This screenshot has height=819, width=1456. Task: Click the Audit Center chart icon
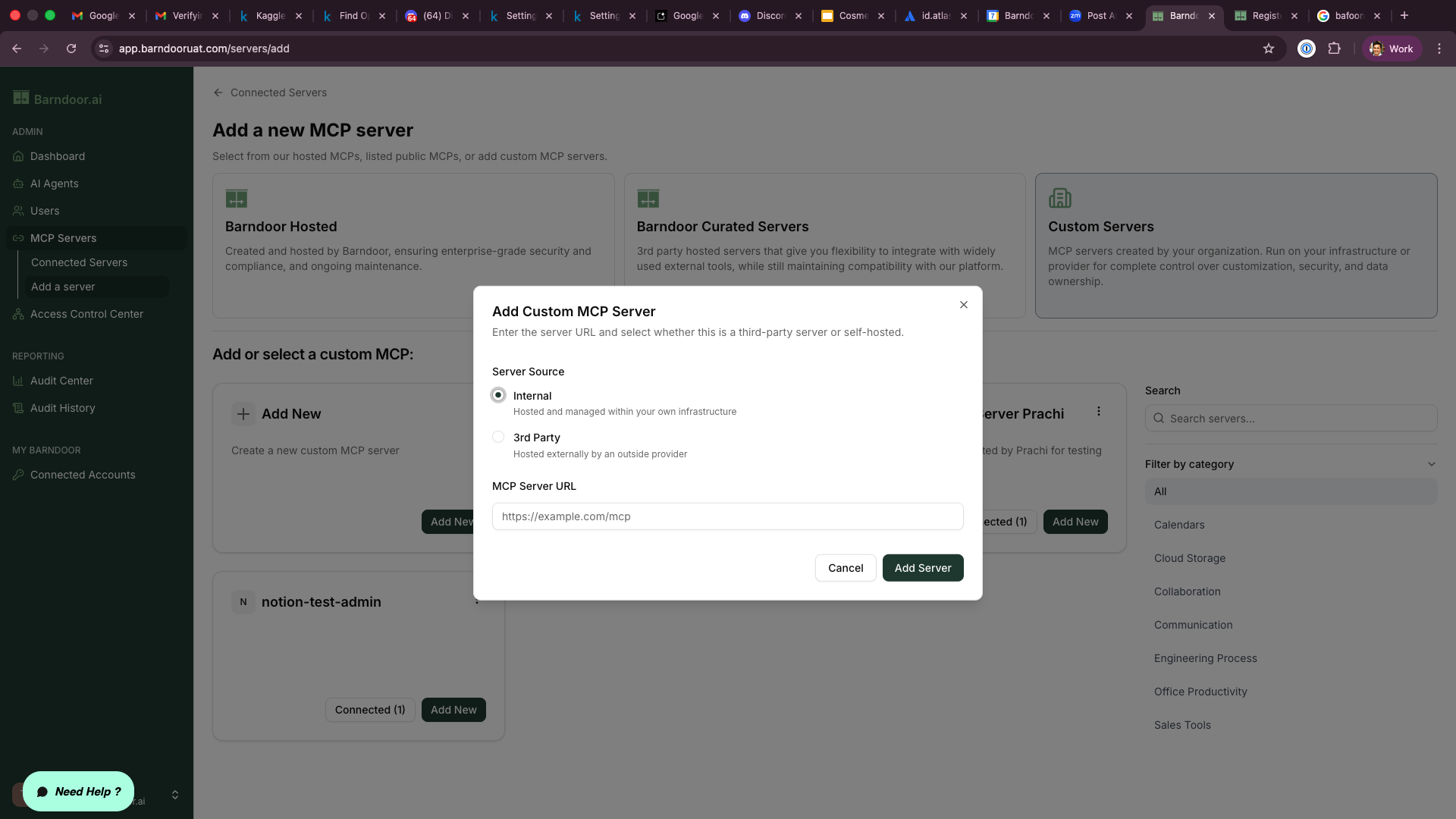point(18,381)
